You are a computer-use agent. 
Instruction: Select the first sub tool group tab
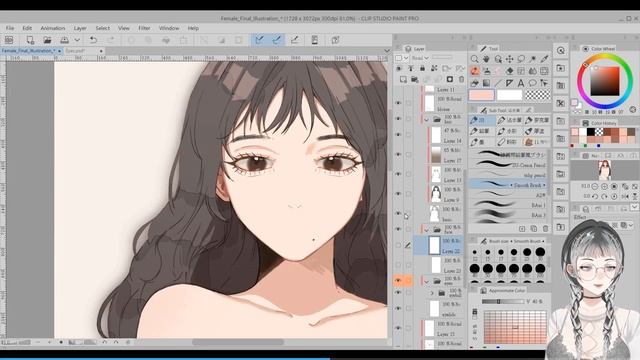(x=482, y=120)
